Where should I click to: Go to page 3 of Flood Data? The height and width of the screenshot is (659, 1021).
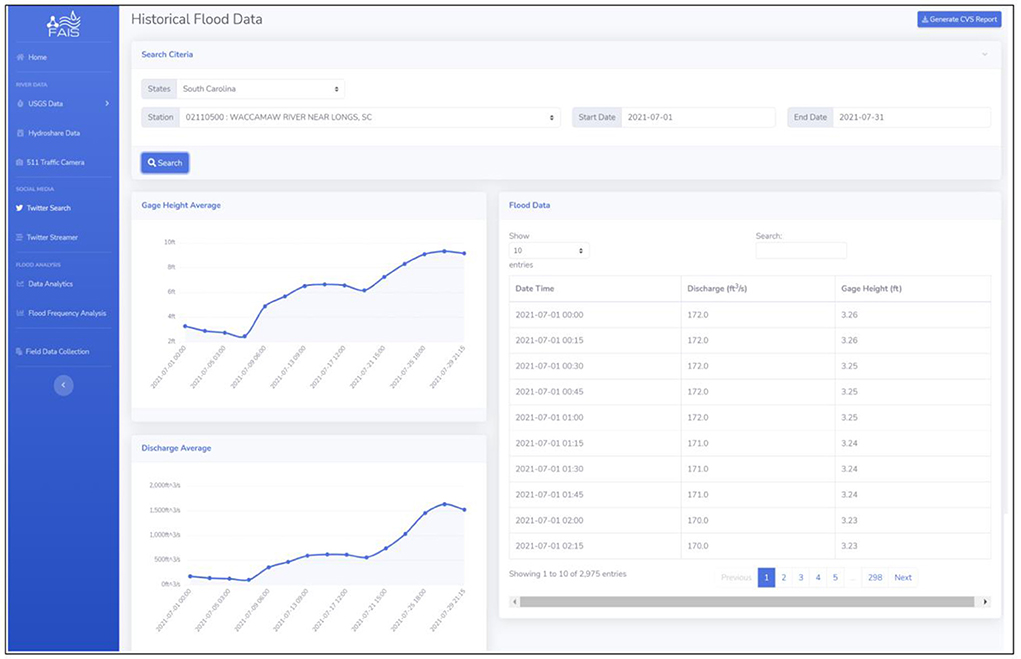tap(801, 578)
